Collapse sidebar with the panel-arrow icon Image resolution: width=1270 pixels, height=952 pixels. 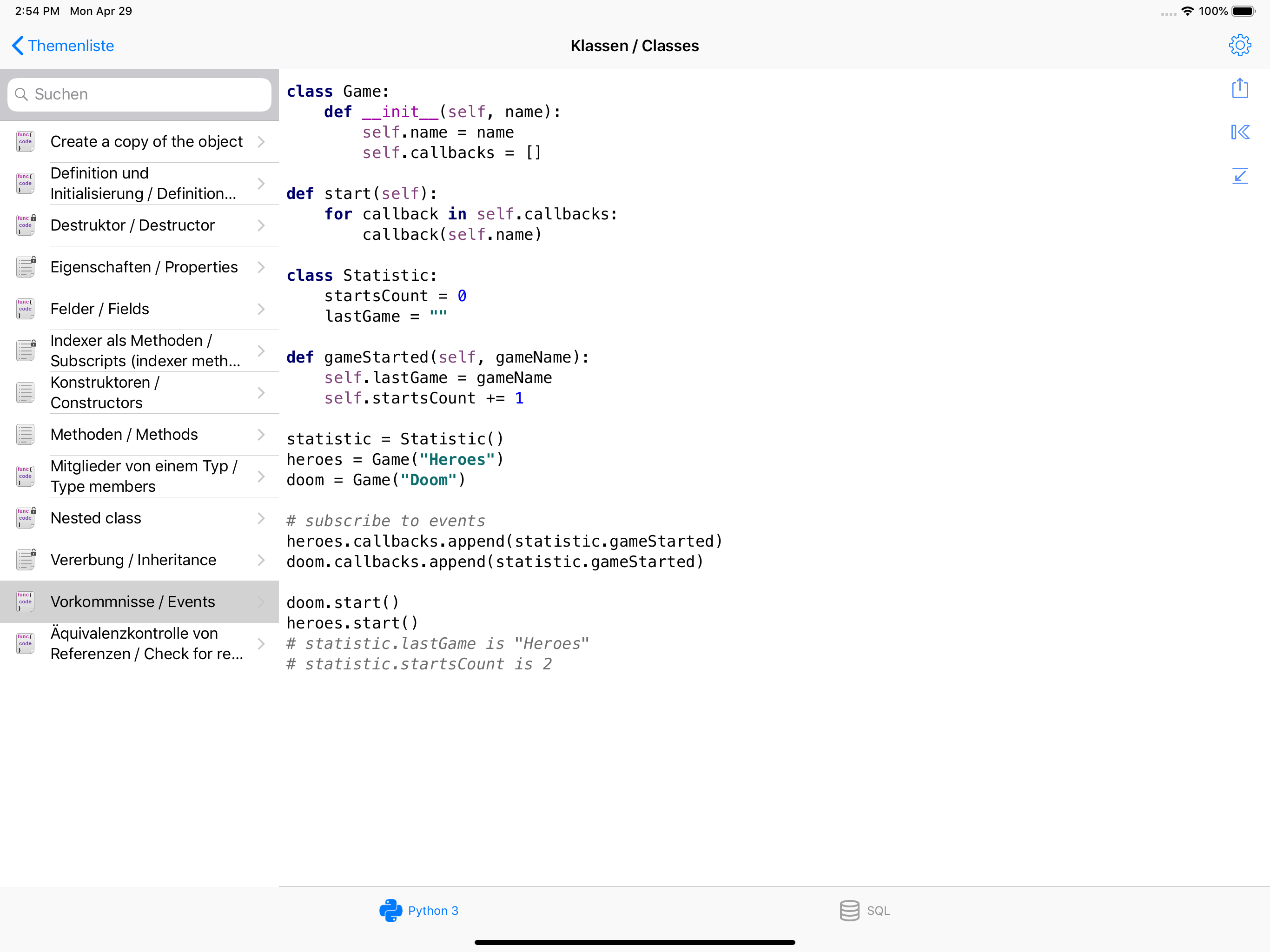[1240, 132]
